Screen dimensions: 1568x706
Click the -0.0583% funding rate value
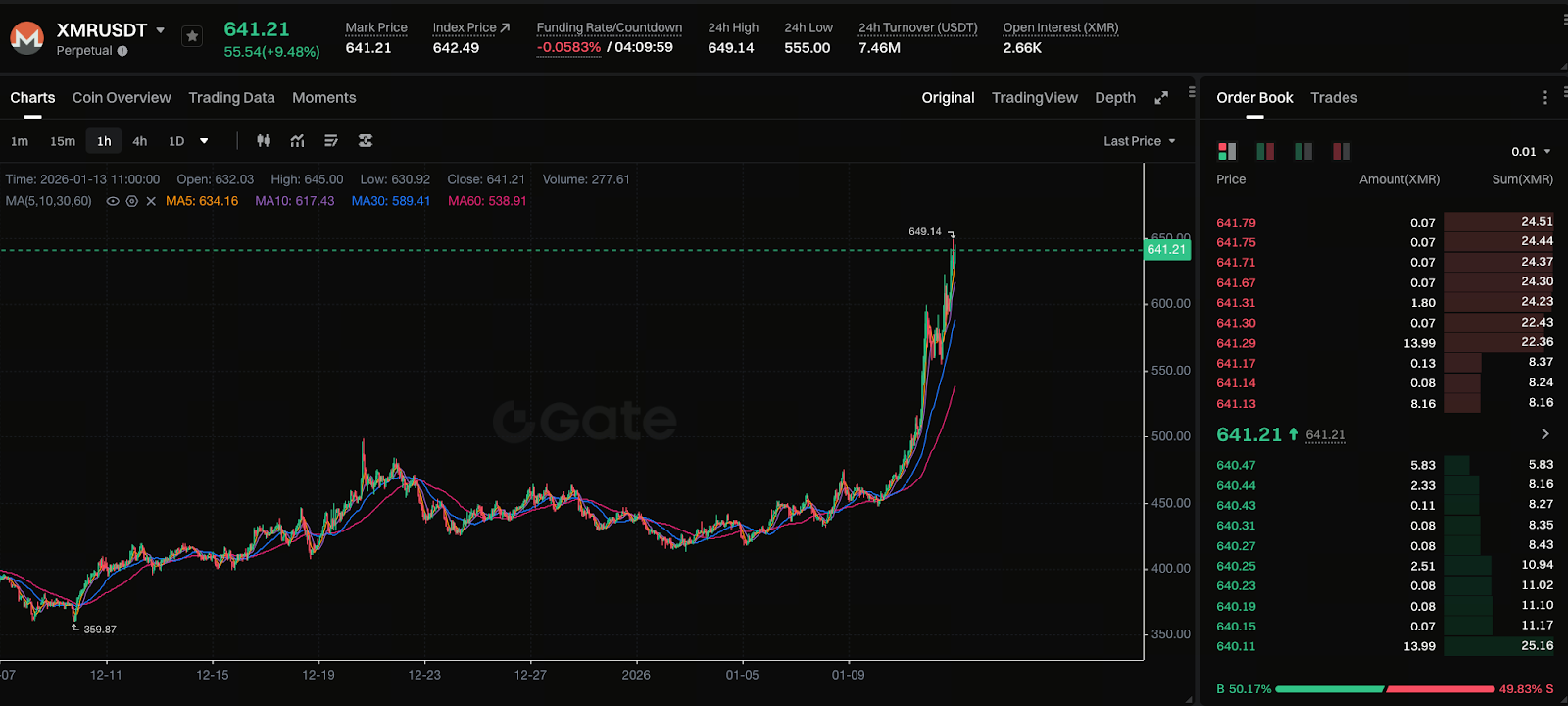coord(568,47)
